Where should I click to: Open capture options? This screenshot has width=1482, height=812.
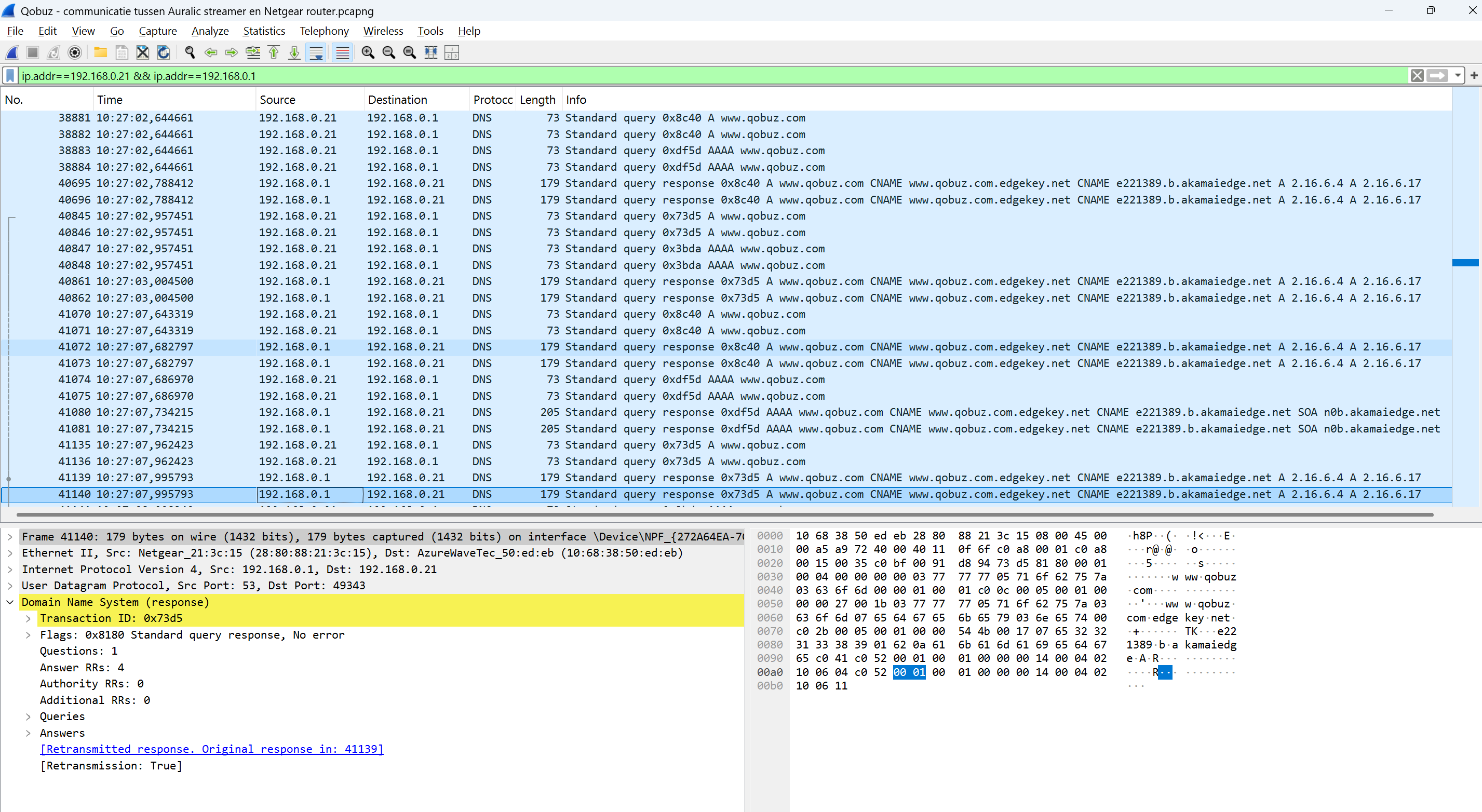point(75,53)
